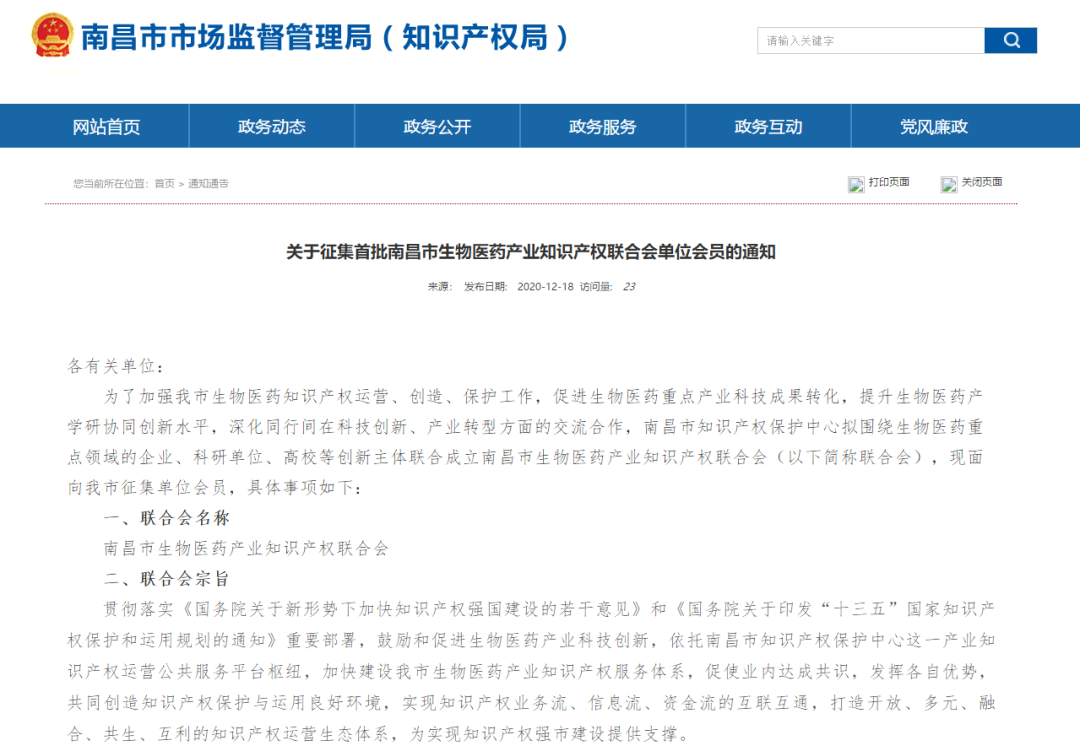Click the 来源 label

[x=439, y=287]
